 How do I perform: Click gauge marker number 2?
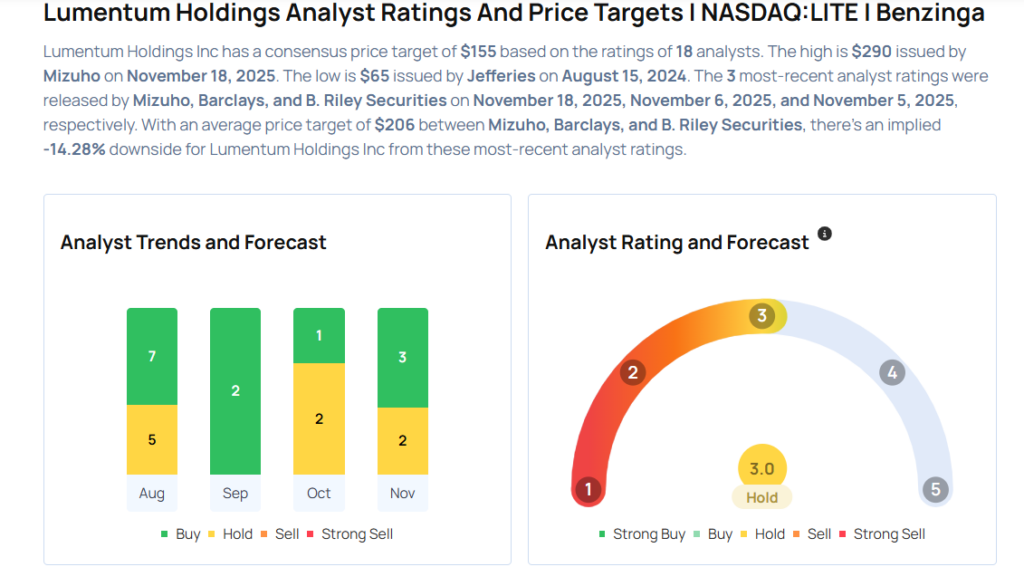click(632, 373)
